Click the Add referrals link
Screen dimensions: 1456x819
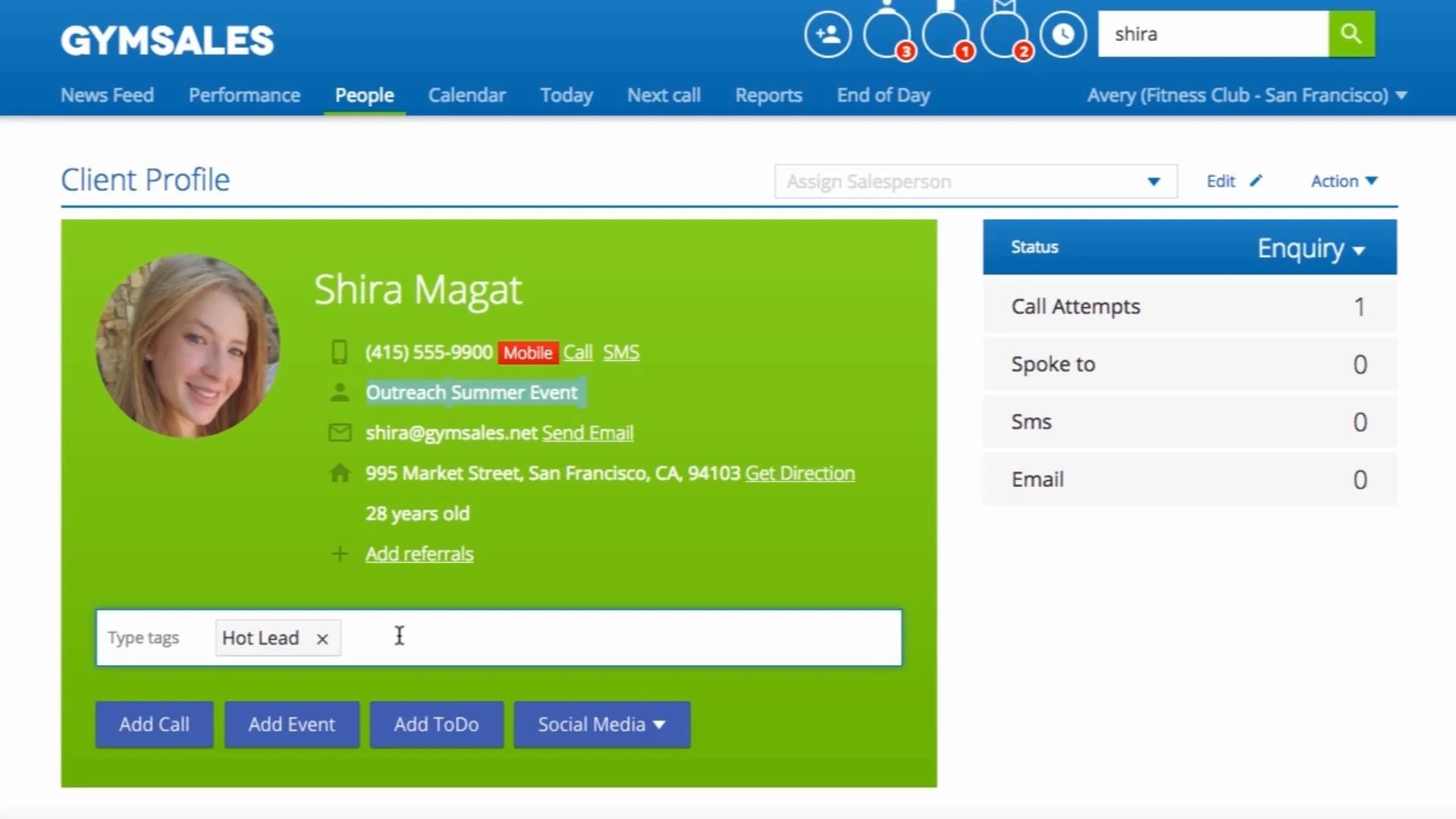419,554
